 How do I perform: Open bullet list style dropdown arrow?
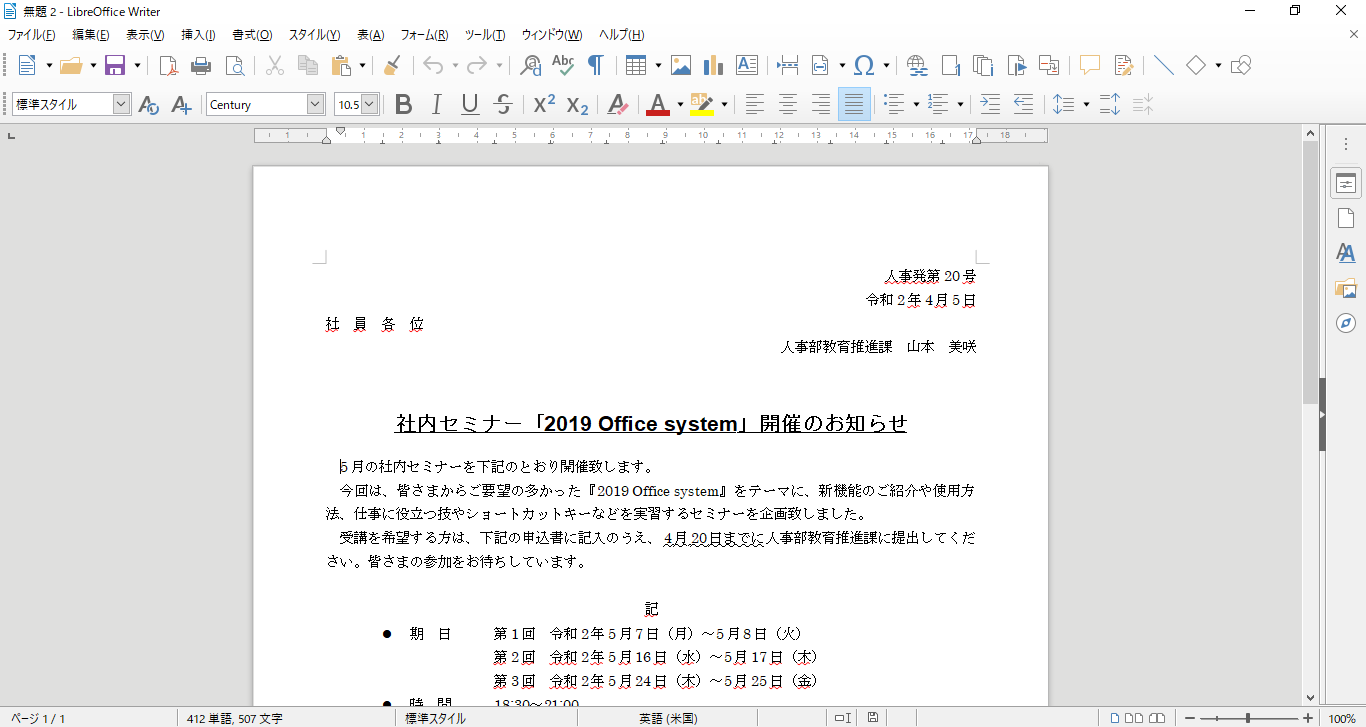(916, 104)
